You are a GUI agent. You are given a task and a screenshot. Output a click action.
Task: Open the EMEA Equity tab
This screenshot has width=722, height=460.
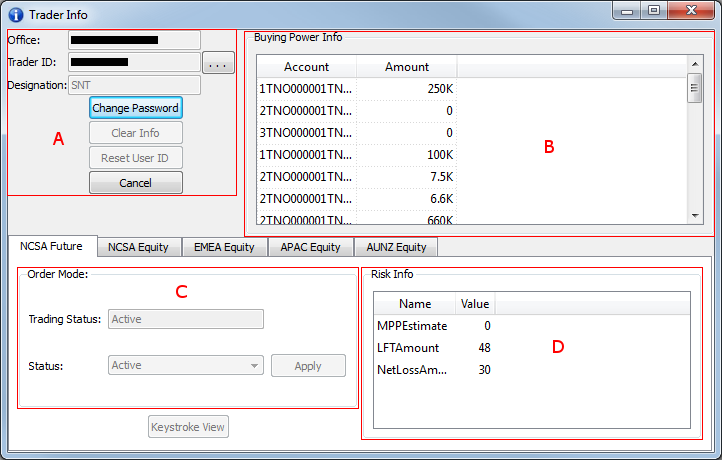(x=224, y=247)
